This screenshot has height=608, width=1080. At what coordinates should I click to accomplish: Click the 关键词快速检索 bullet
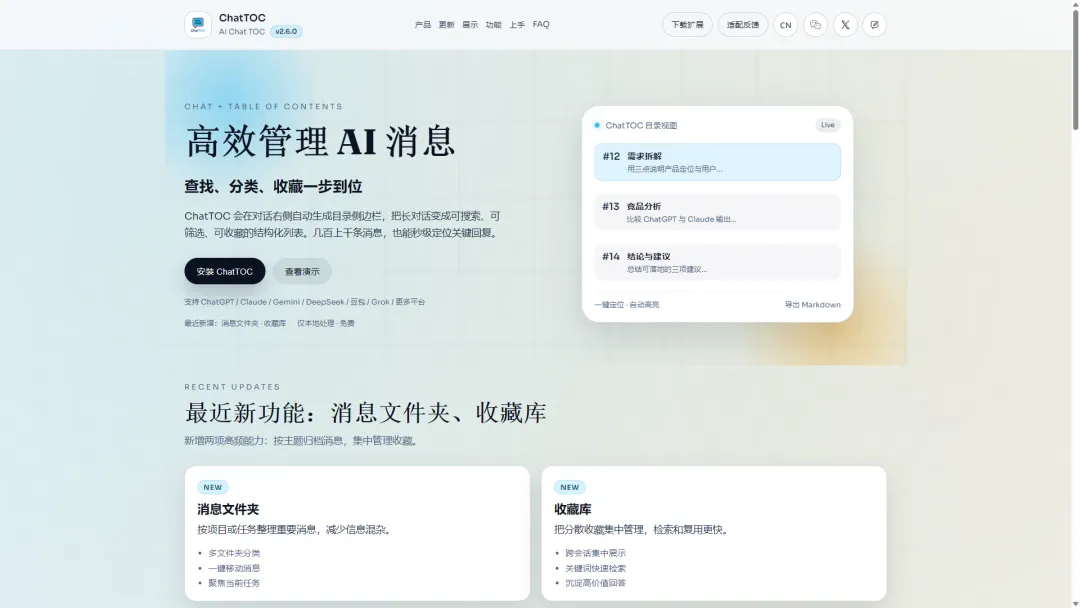point(595,568)
